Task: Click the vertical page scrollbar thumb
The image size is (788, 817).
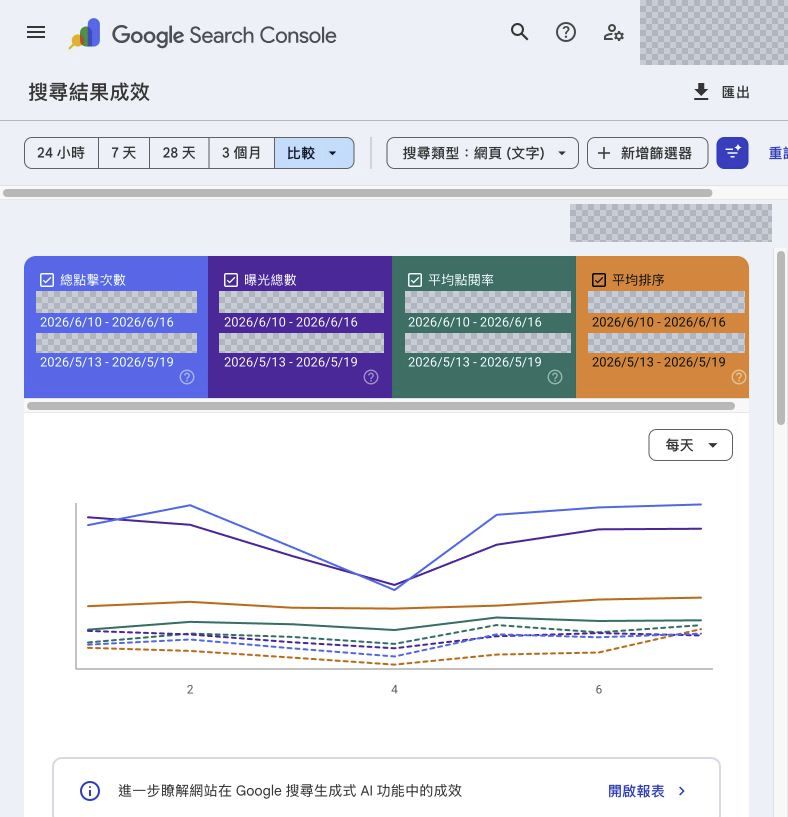Action: (781, 338)
